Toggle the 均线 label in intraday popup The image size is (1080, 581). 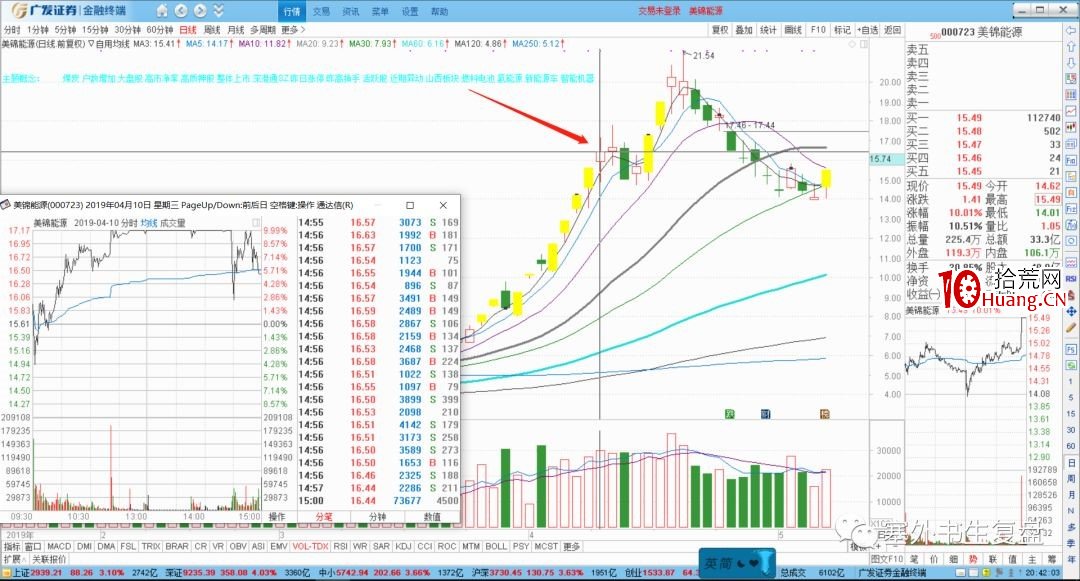(x=149, y=223)
